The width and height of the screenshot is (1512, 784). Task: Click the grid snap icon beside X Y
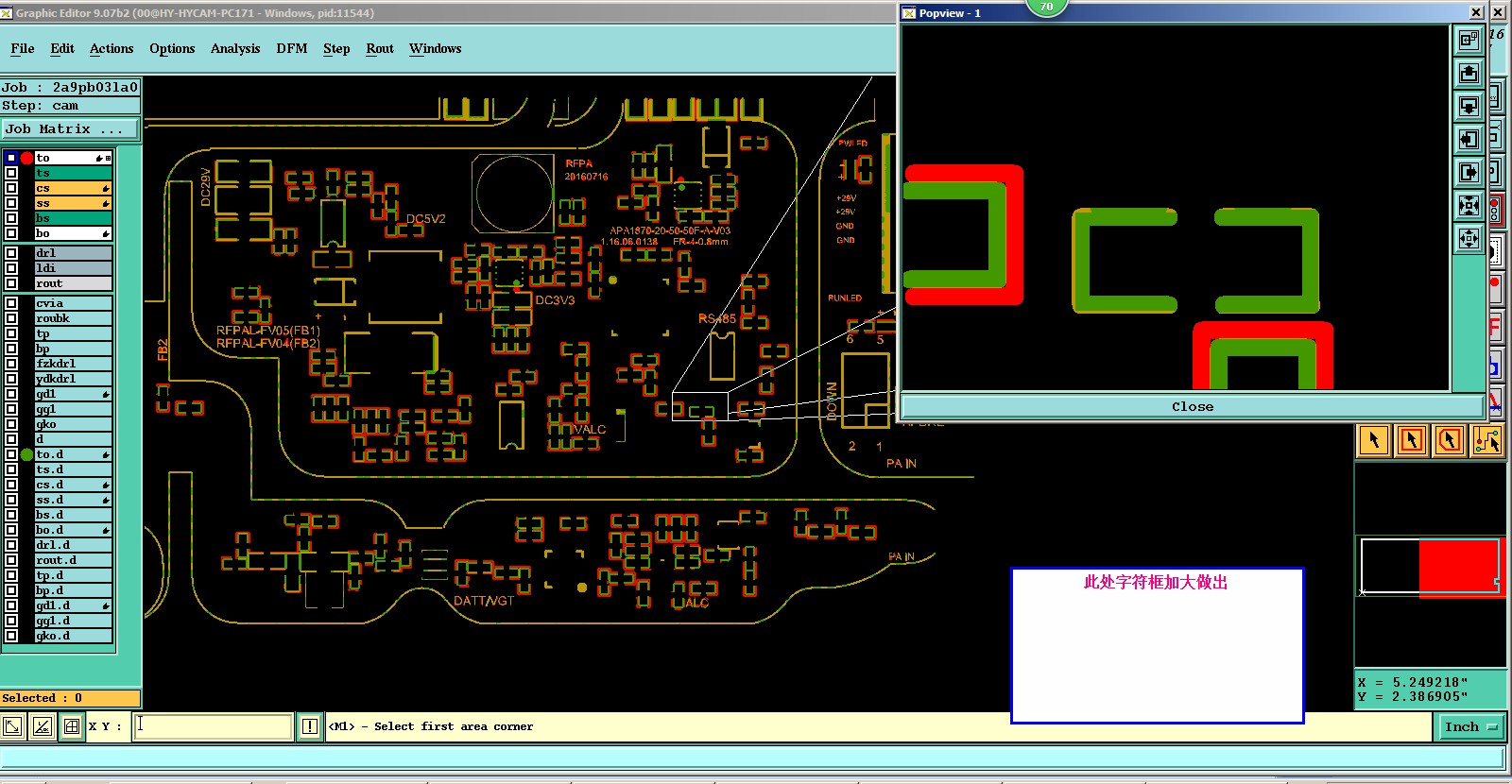click(72, 726)
